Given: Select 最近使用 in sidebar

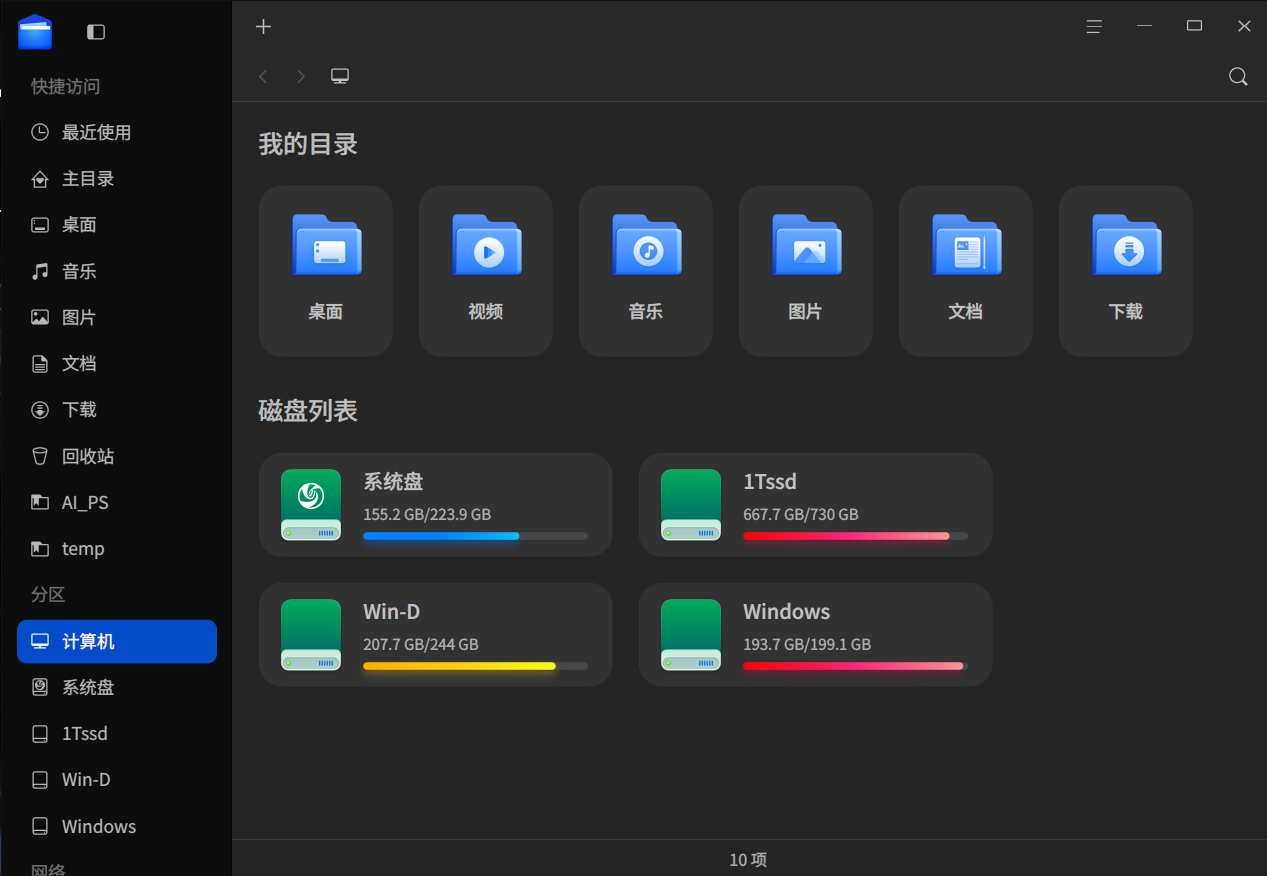Looking at the screenshot, I should tap(96, 132).
